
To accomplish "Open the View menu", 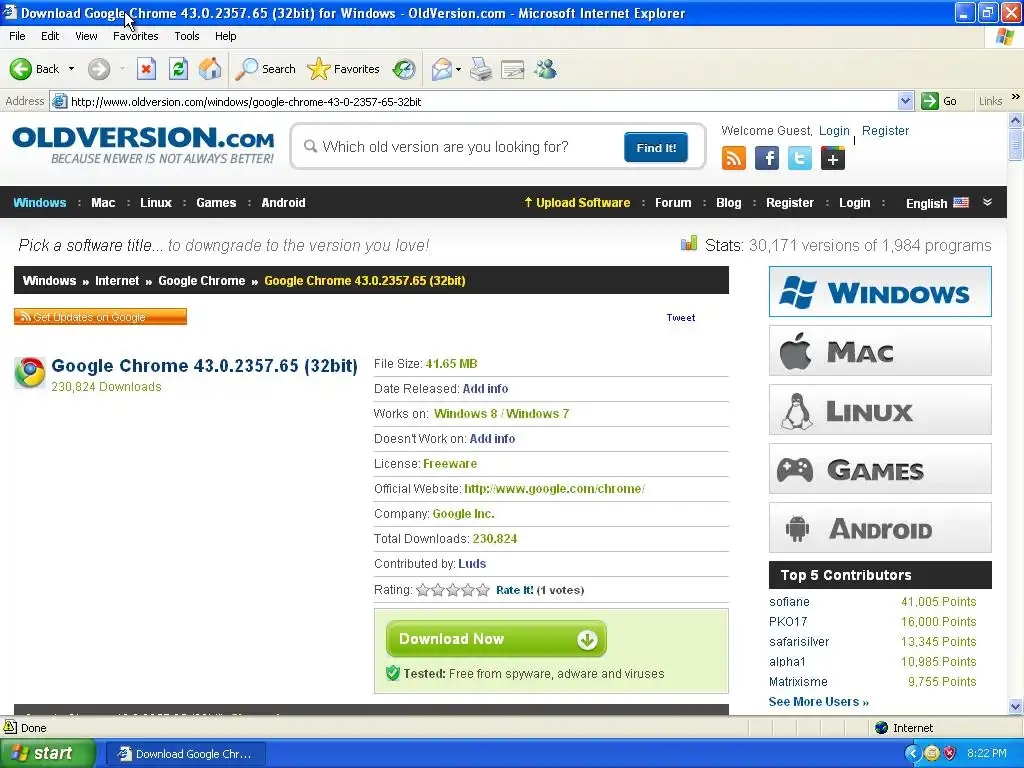I will (86, 36).
